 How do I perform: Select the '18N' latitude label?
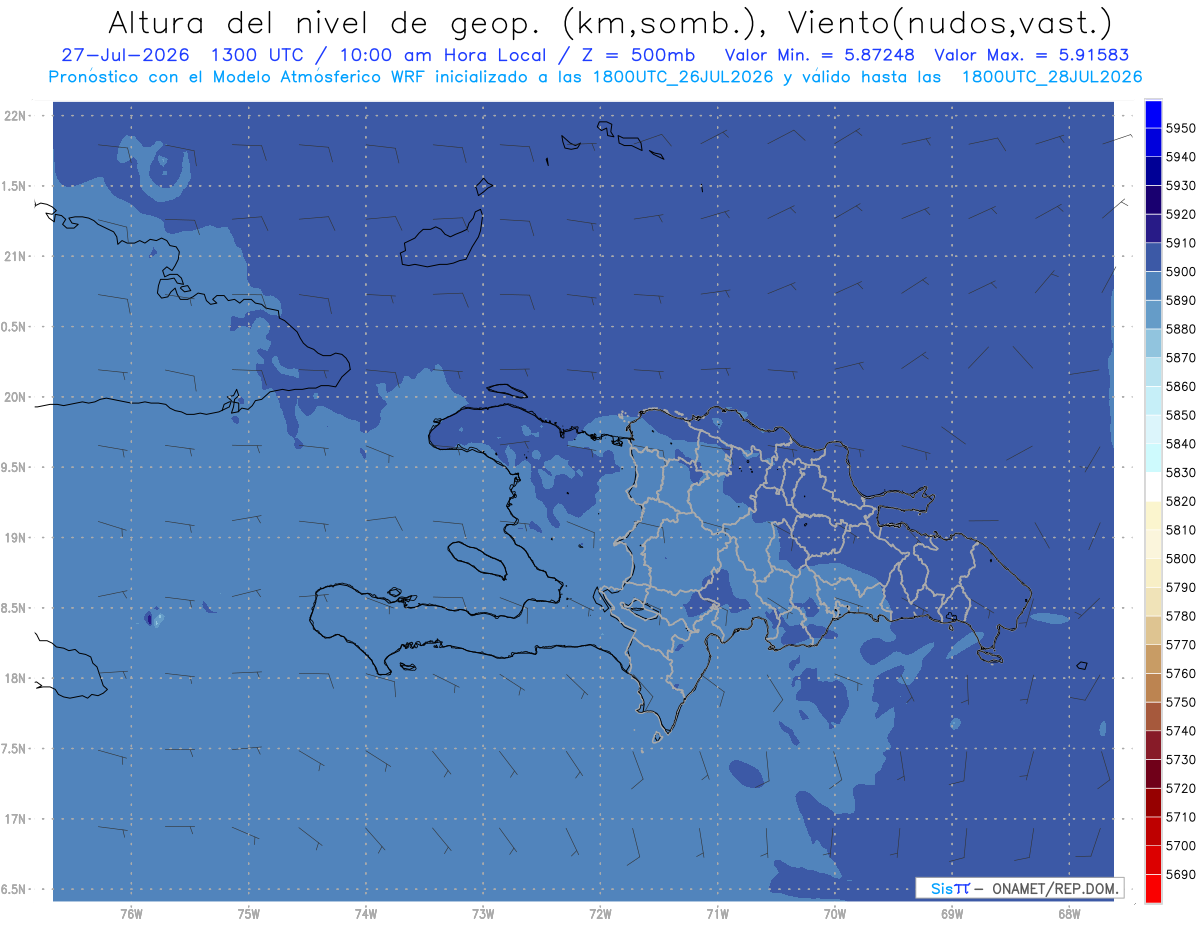(17, 678)
